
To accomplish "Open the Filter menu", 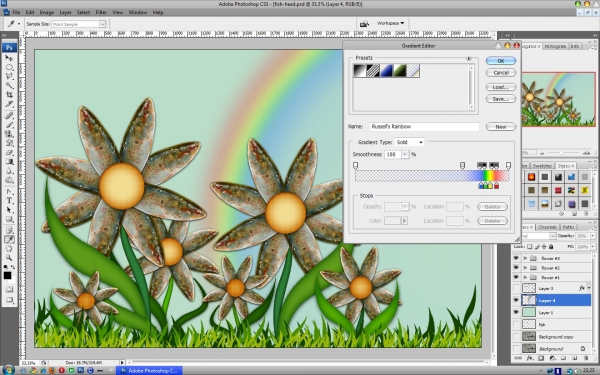I will coord(101,12).
